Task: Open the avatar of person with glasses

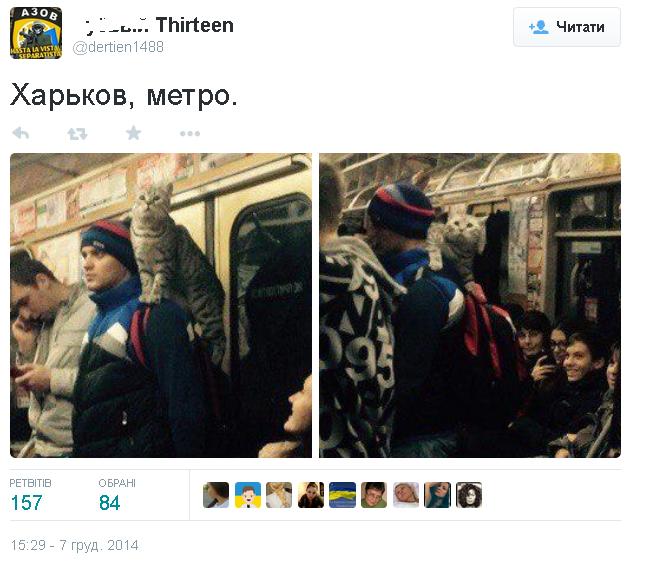Action: (x=374, y=495)
